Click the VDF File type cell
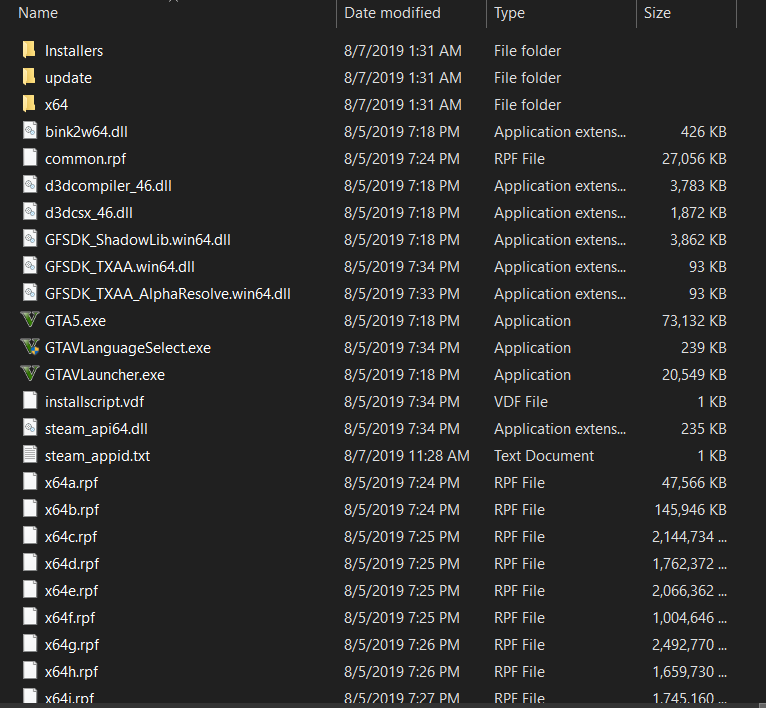This screenshot has width=766, height=708. [521, 402]
